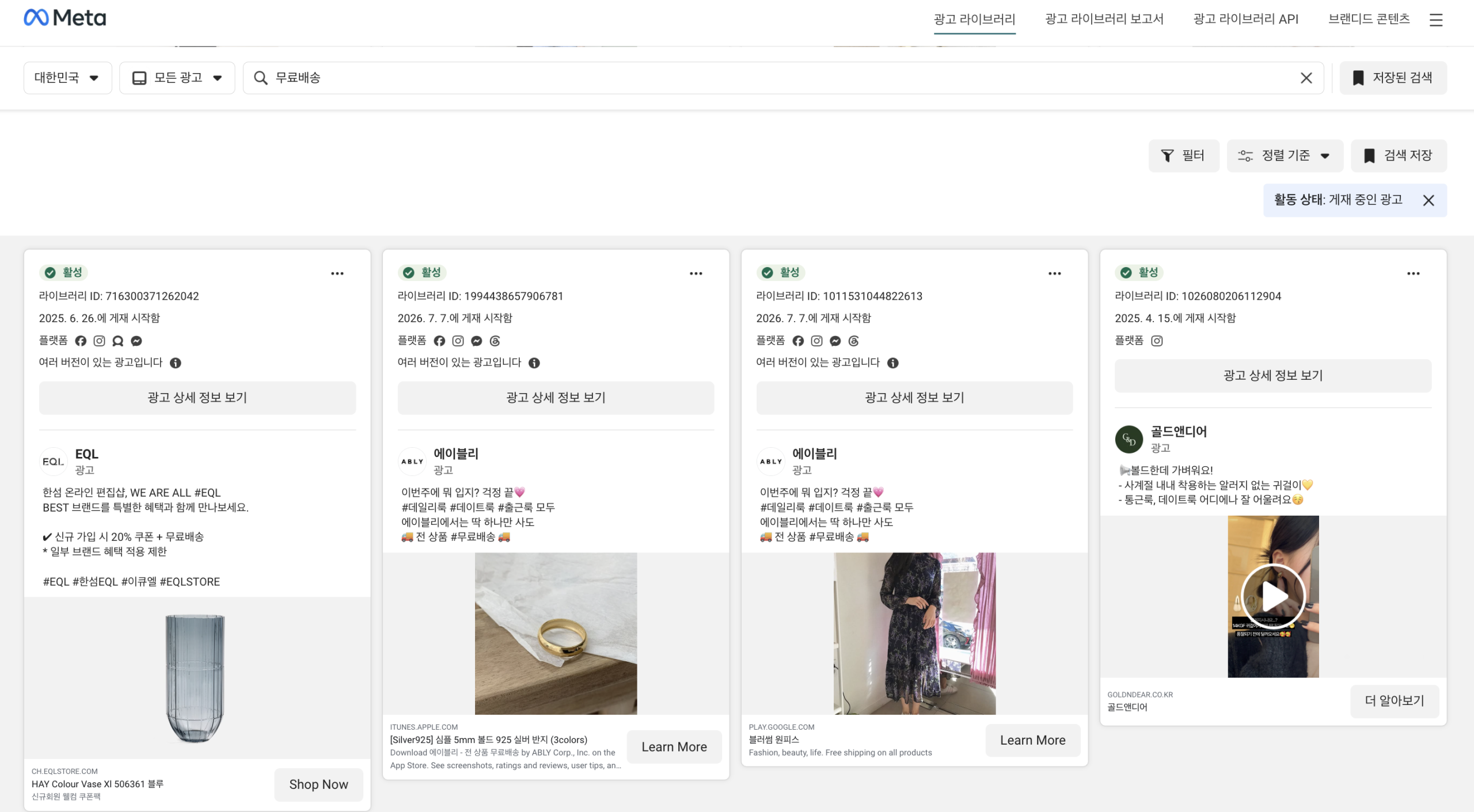The height and width of the screenshot is (812, 1474).
Task: Open more options for ad ID 1011531044822613
Action: click(x=1055, y=273)
